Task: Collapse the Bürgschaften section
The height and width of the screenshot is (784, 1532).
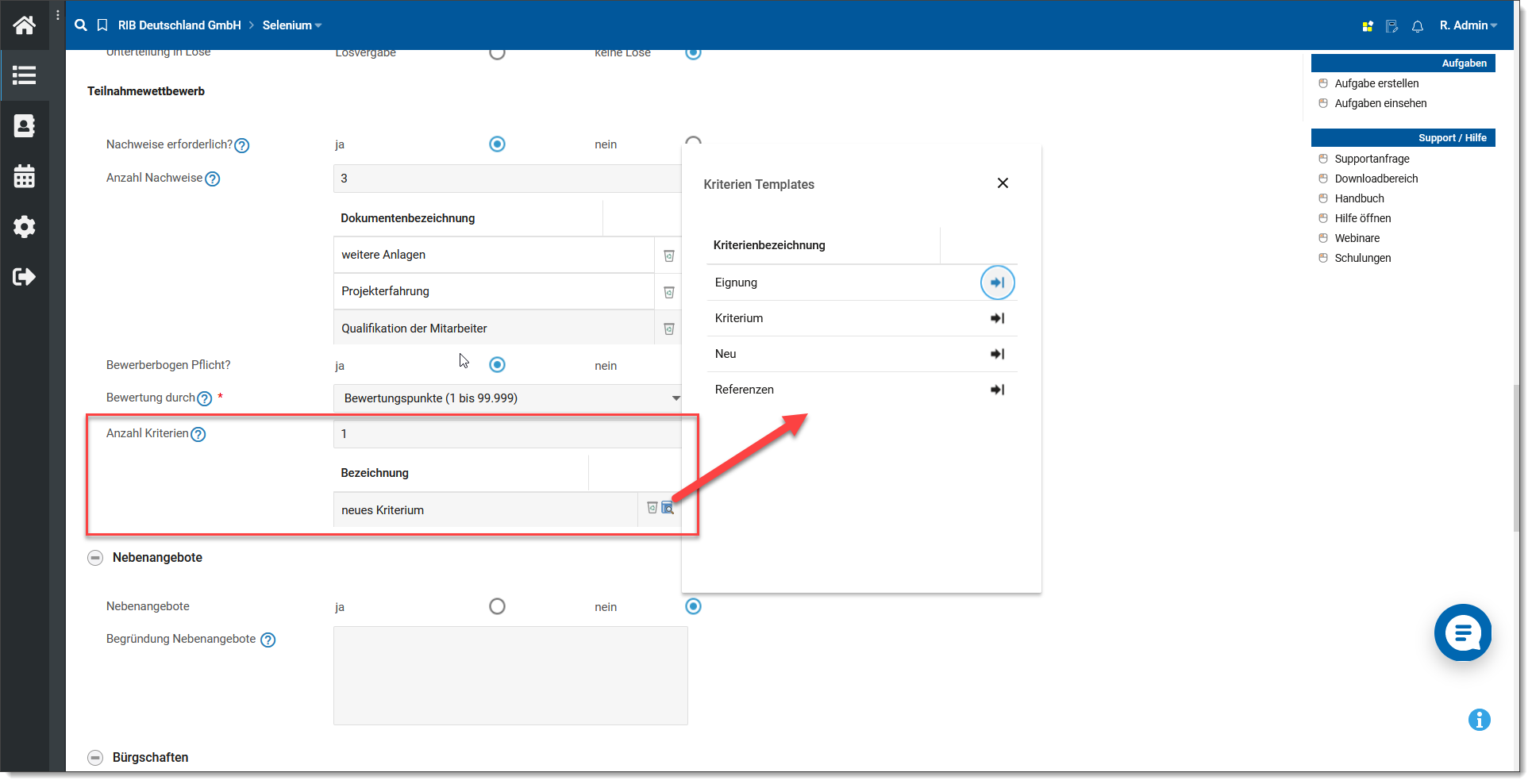Action: point(95,758)
